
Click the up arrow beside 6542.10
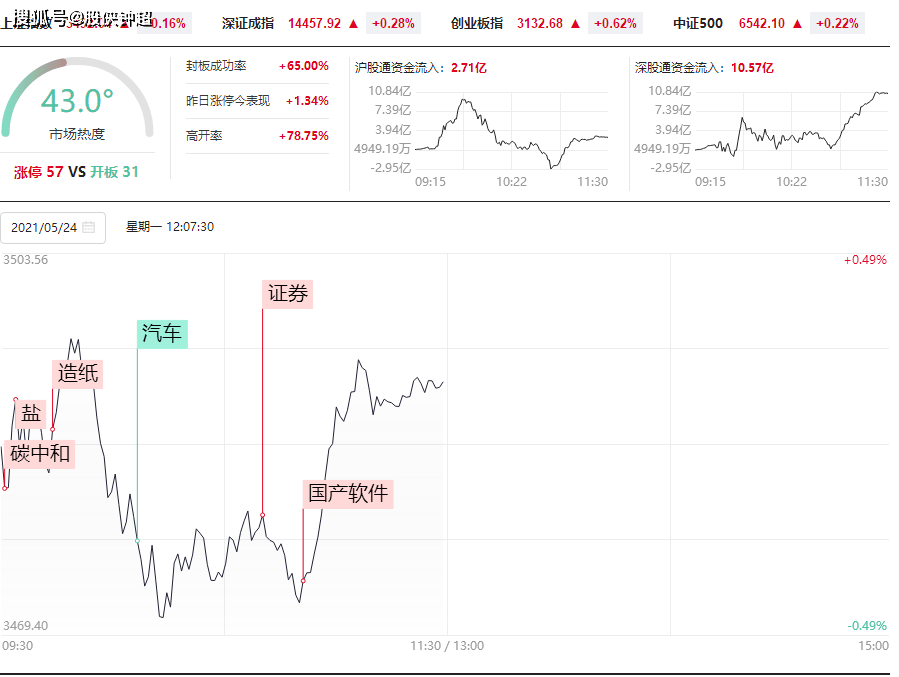797,23
